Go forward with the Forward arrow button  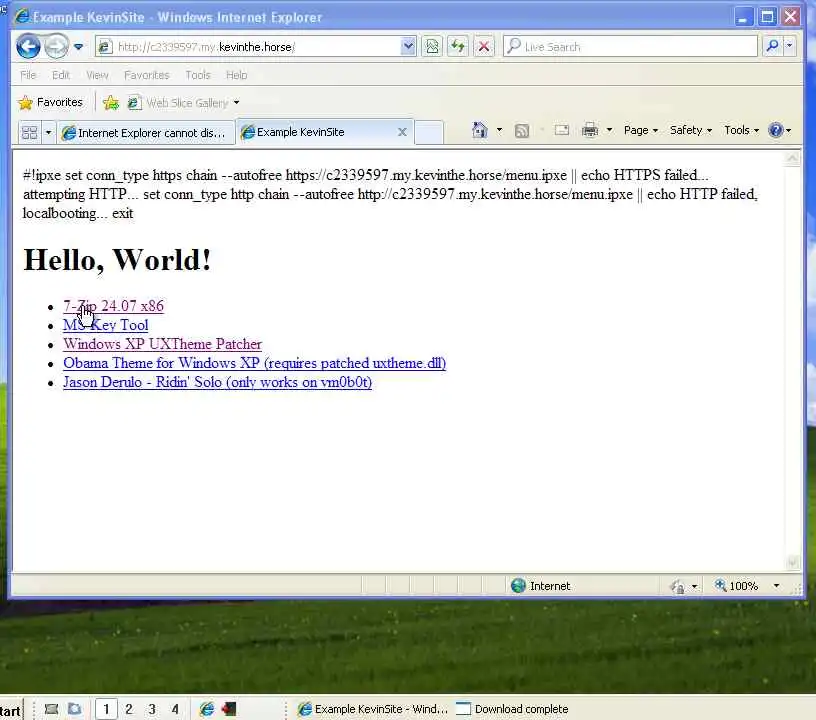click(56, 46)
